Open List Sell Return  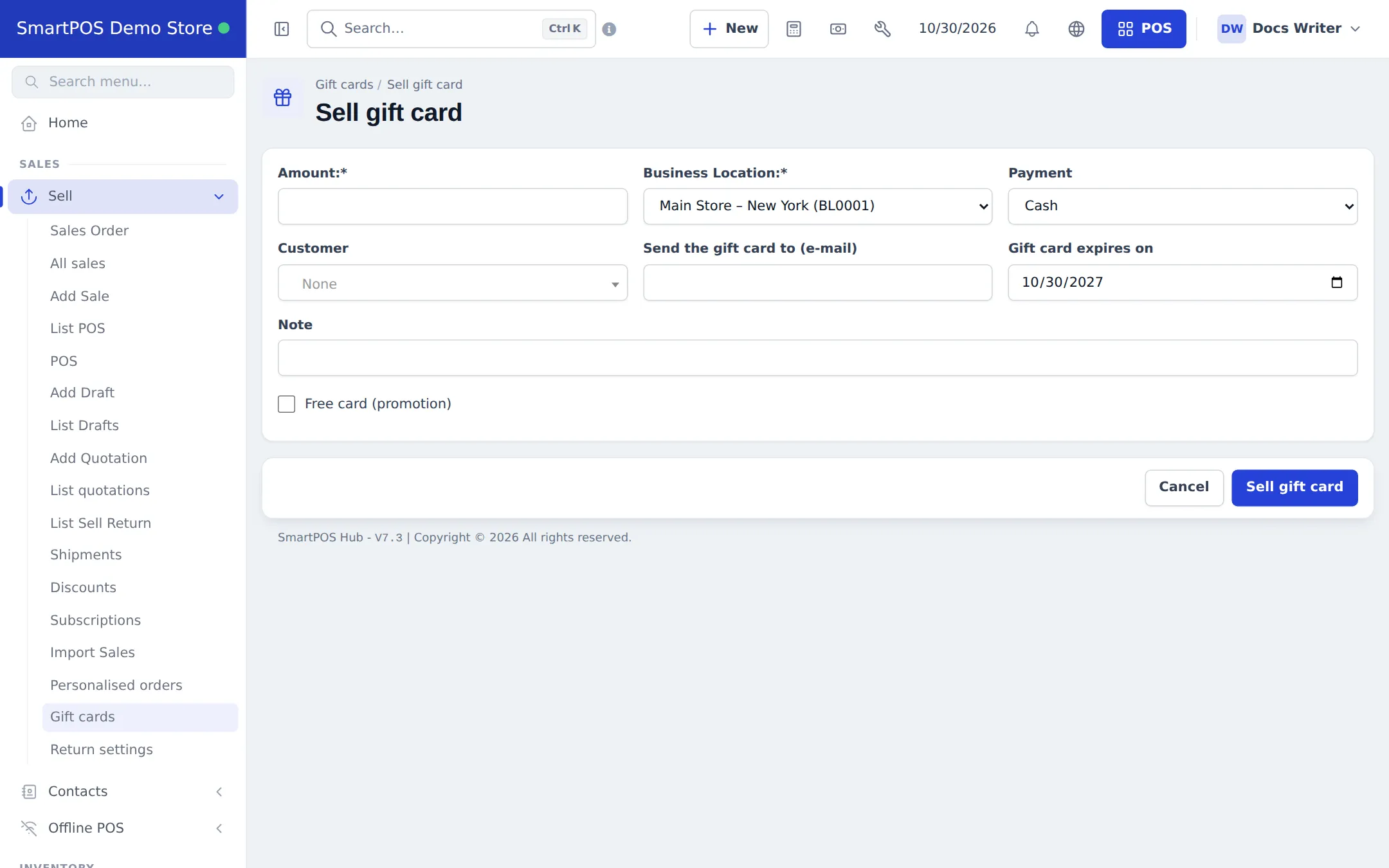click(100, 523)
